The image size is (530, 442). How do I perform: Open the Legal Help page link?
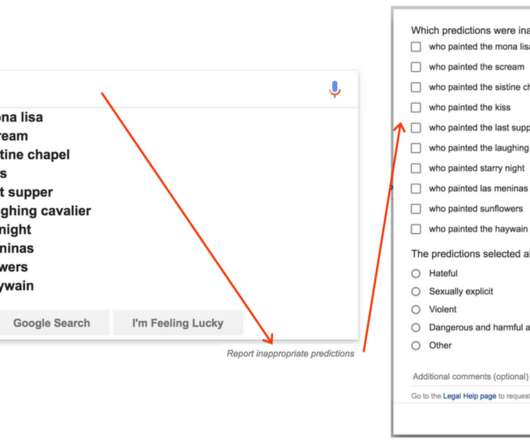pyautogui.click(x=469, y=396)
